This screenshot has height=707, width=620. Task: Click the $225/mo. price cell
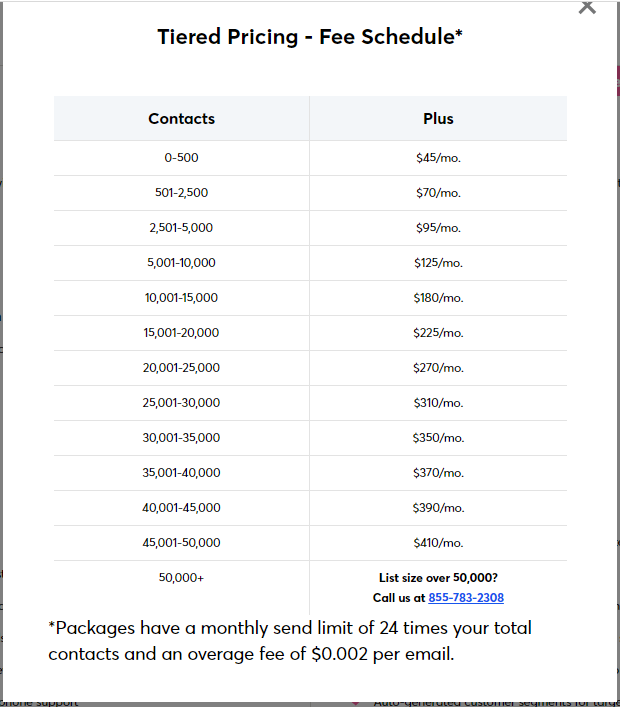[x=438, y=333]
